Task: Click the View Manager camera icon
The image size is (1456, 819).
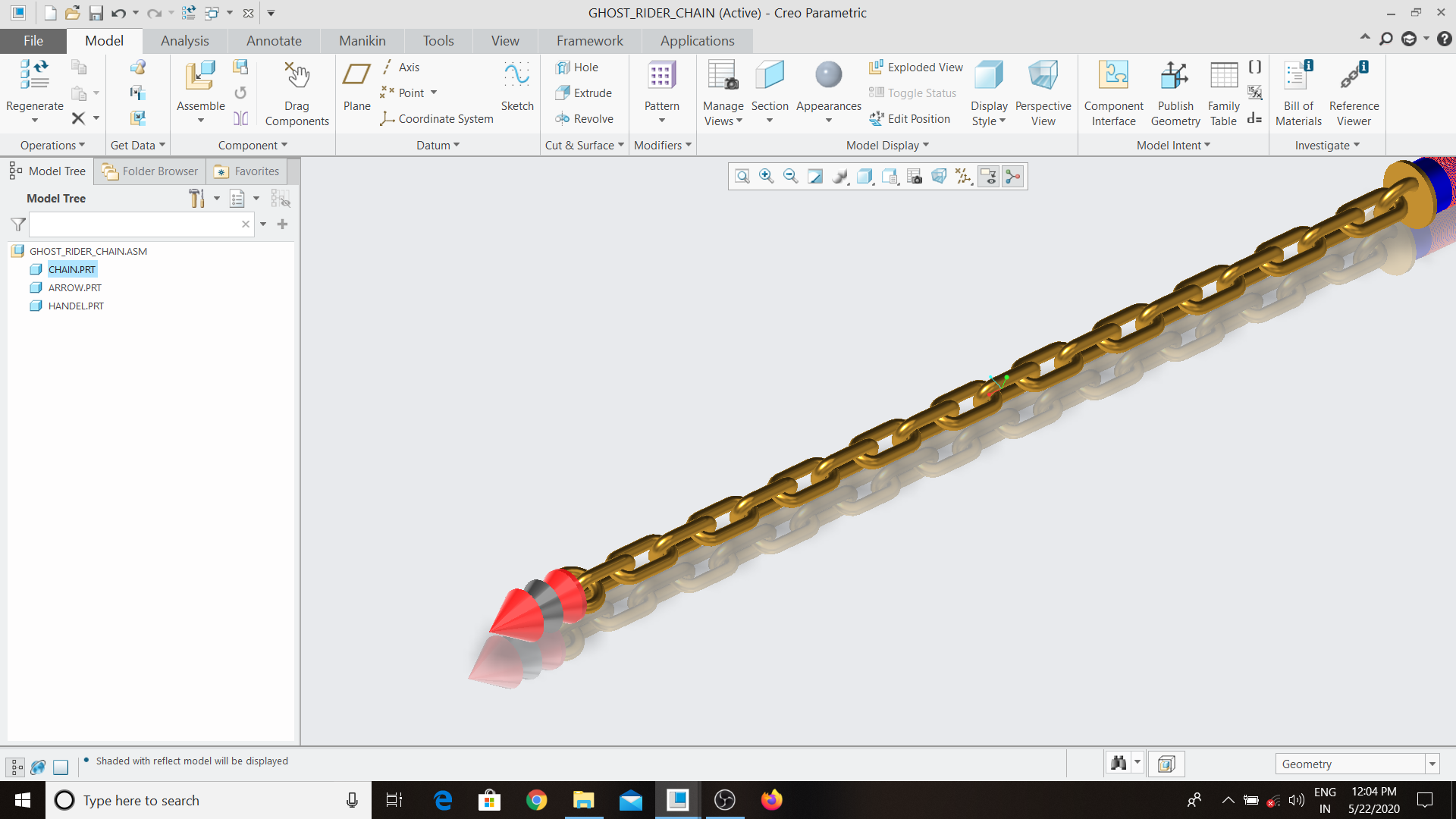Action: 915,177
